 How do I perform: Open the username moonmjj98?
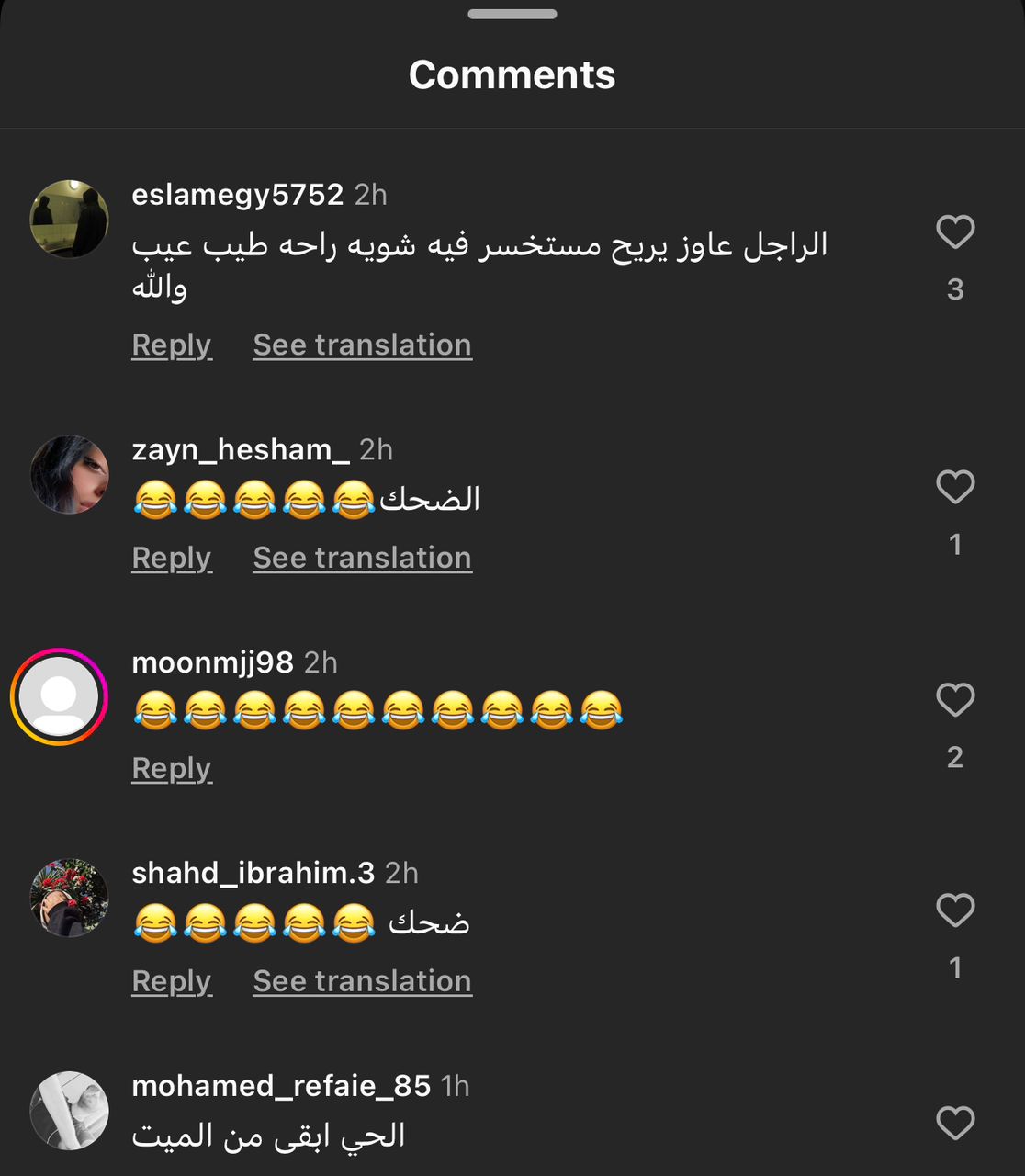(212, 662)
